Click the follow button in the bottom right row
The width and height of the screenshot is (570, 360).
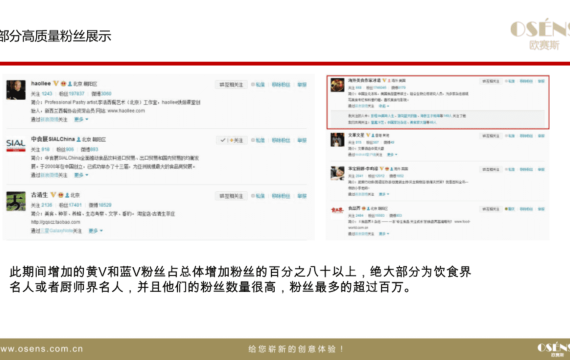[490, 209]
